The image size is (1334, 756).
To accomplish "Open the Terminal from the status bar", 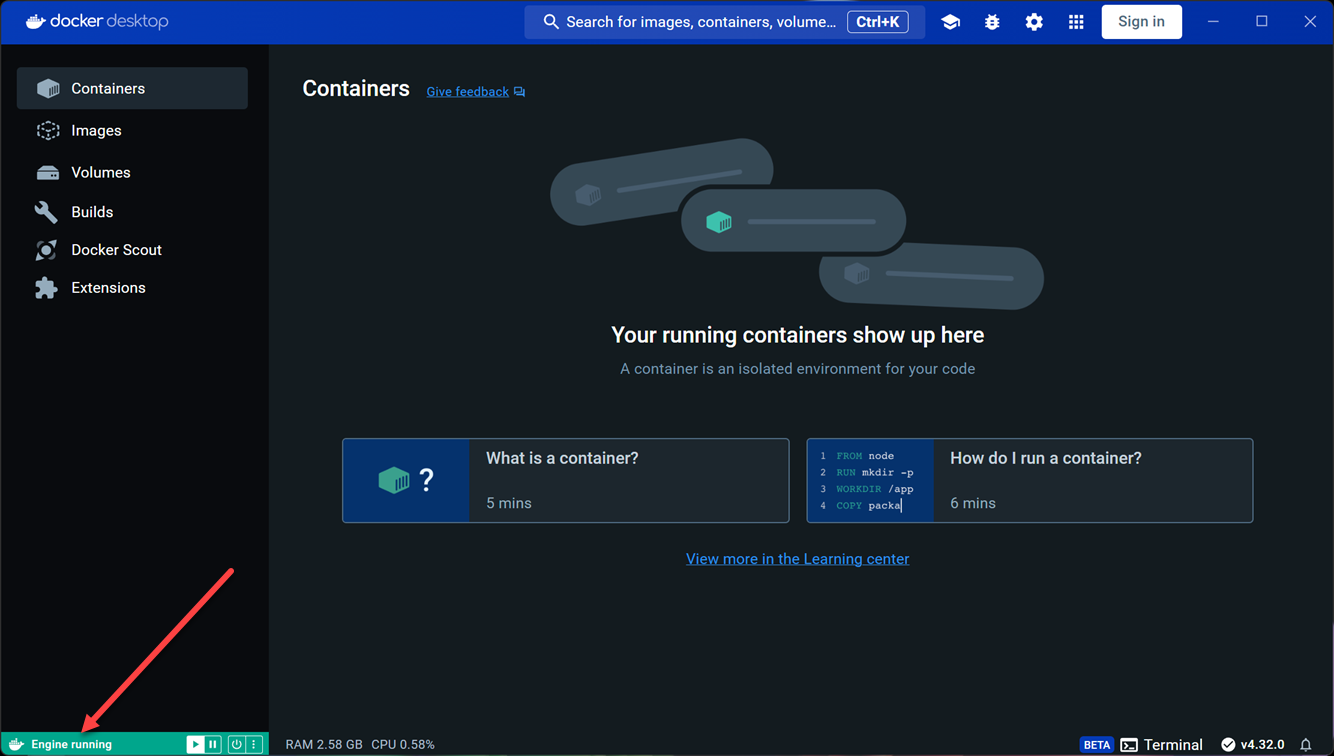I will pyautogui.click(x=1161, y=745).
